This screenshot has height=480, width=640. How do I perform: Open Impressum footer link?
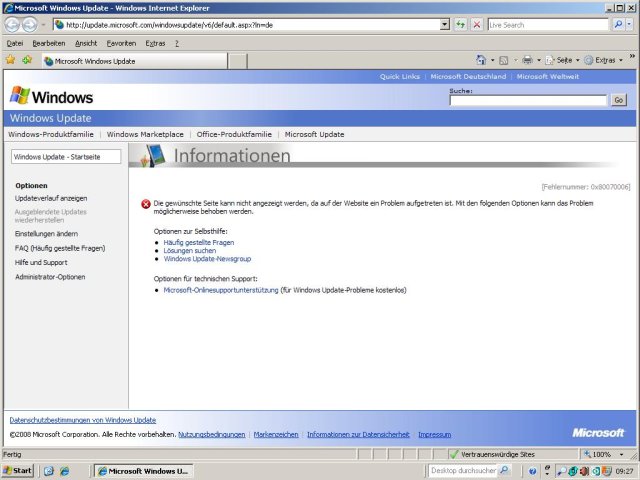click(x=435, y=435)
